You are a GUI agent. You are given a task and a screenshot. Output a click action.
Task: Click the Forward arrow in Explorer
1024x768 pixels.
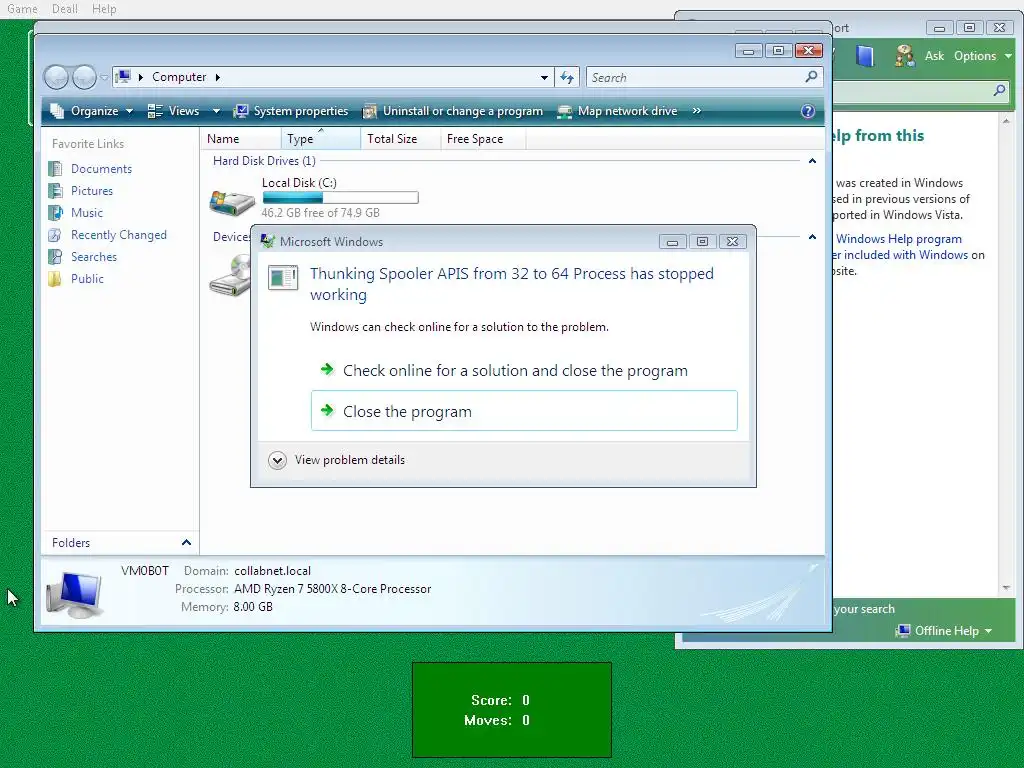(84, 78)
